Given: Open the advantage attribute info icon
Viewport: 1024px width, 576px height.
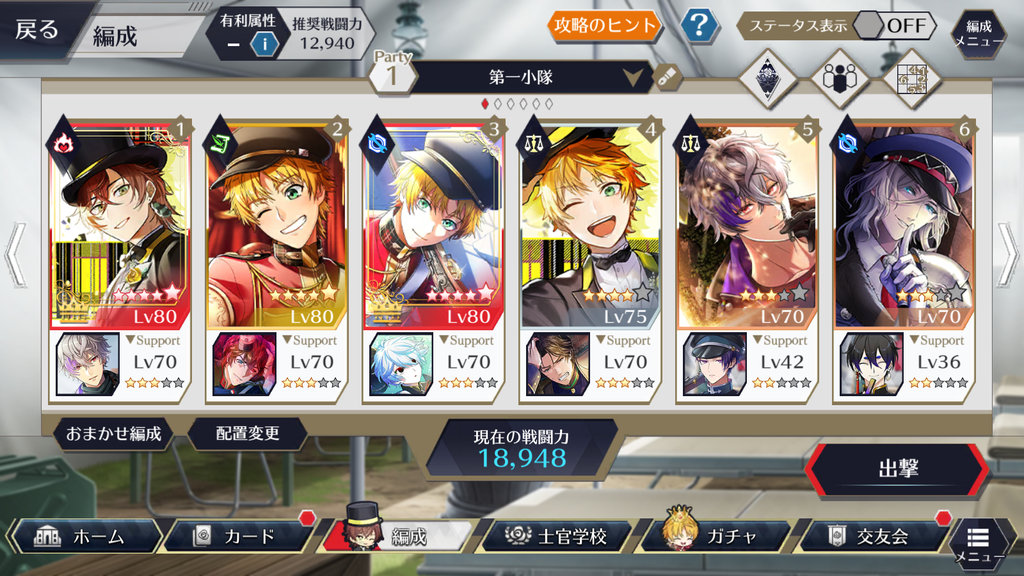Looking at the screenshot, I should click(x=264, y=44).
